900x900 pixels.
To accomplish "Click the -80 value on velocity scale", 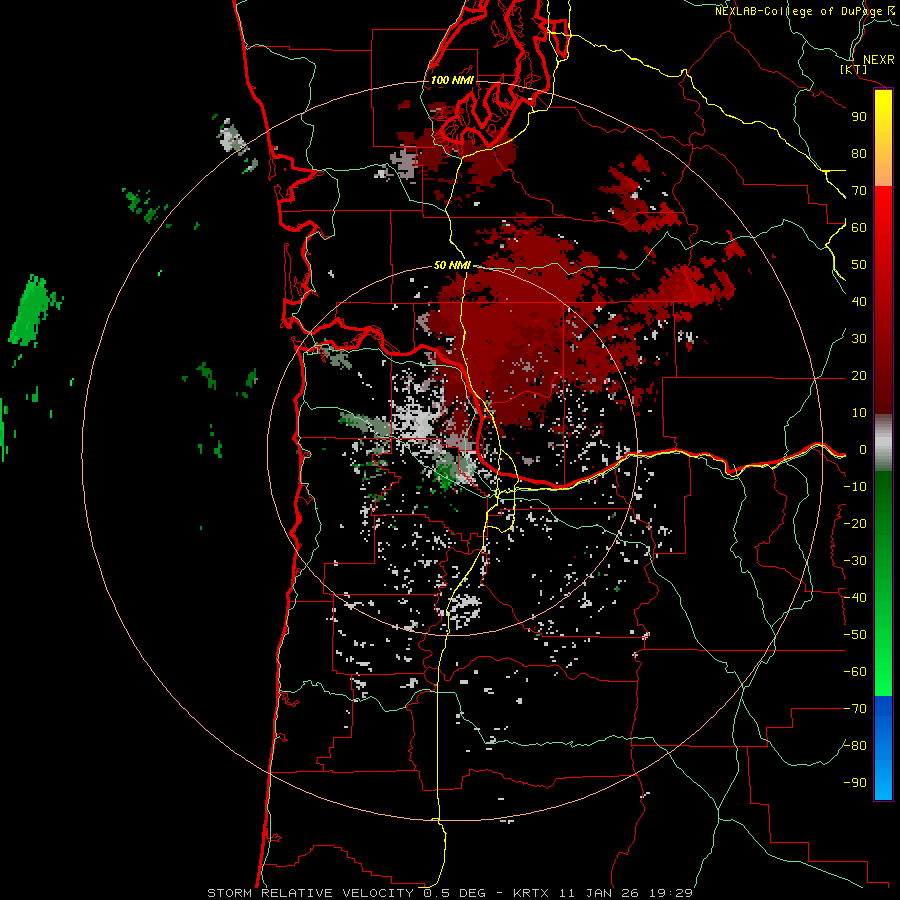I will 855,746.
